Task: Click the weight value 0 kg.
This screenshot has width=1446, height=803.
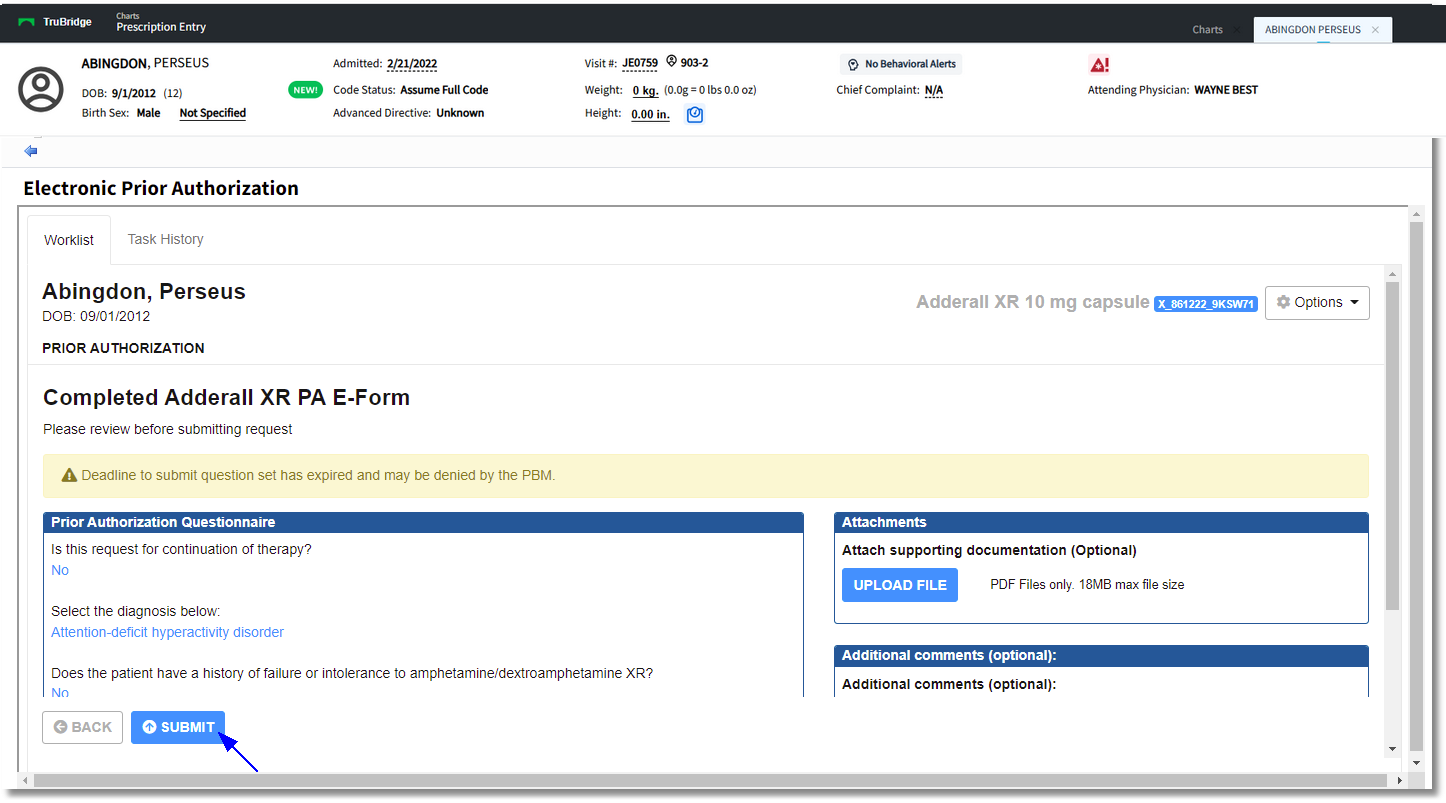Action: (x=645, y=90)
